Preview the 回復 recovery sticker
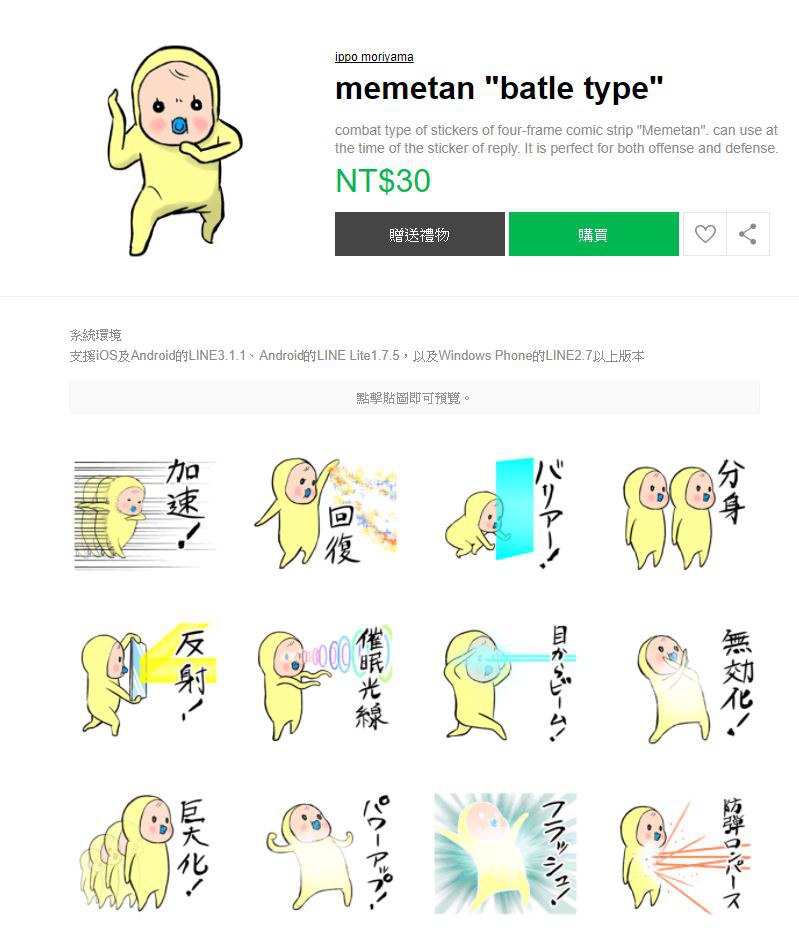799x928 pixels. (x=326, y=514)
